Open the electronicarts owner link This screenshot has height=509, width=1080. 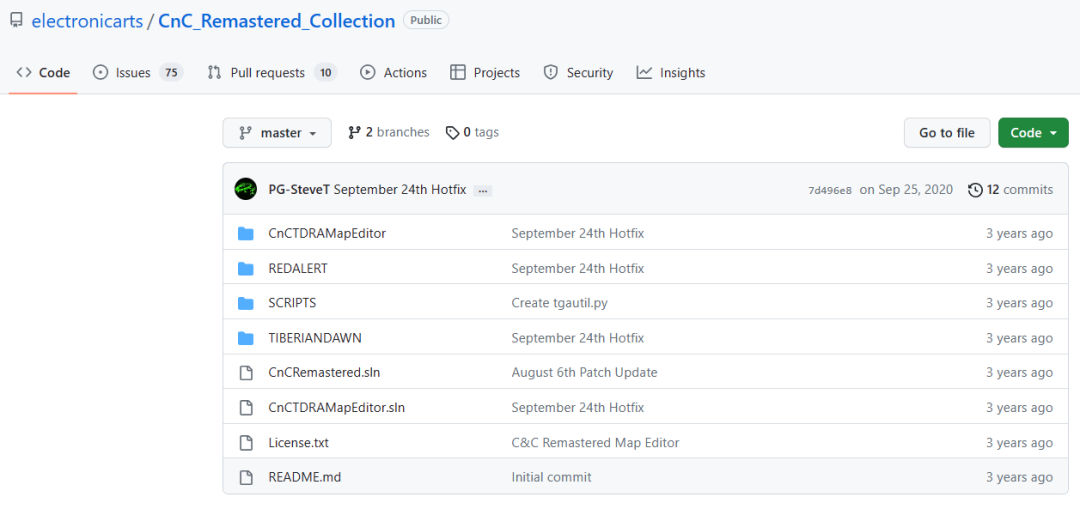(x=87, y=21)
